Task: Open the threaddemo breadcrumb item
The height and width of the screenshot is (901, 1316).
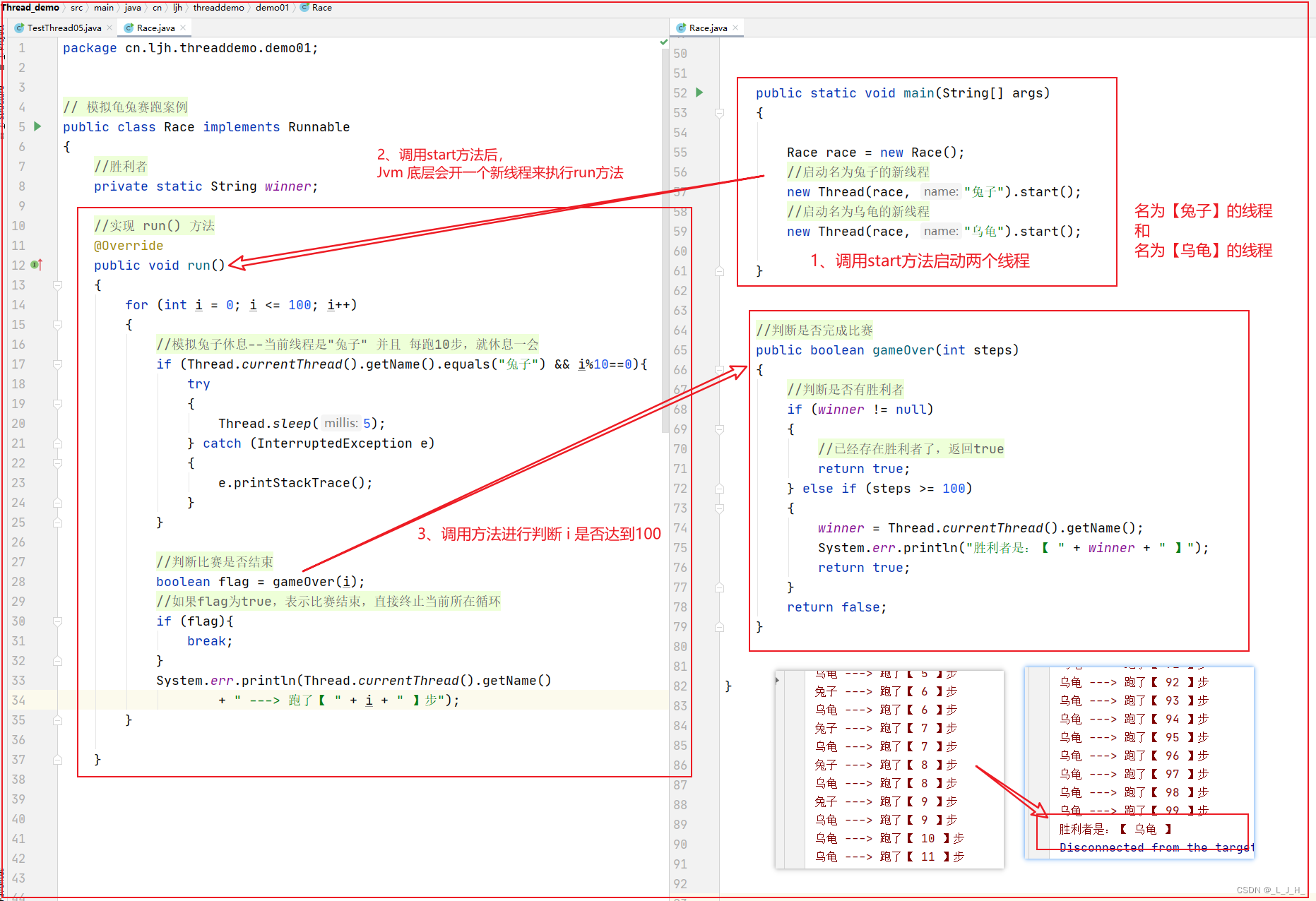Action: (218, 8)
